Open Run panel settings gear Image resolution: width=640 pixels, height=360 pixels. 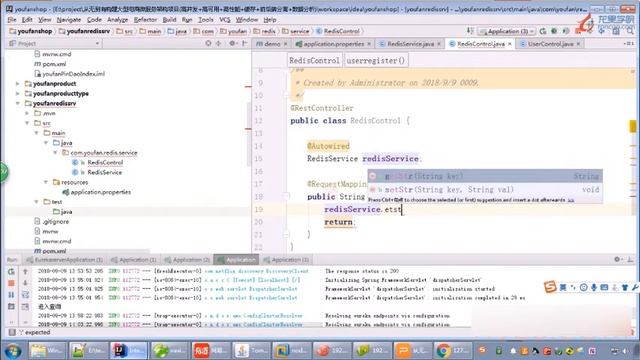[x=618, y=259]
